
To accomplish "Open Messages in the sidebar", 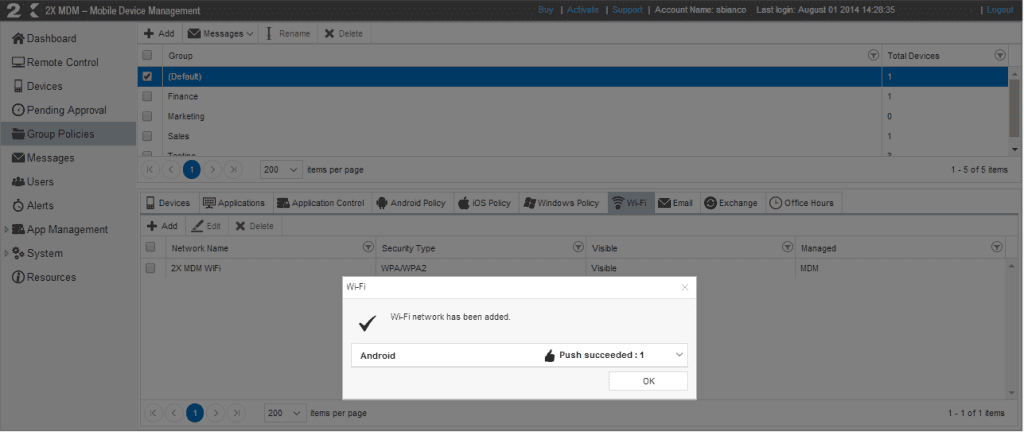I will (43, 158).
